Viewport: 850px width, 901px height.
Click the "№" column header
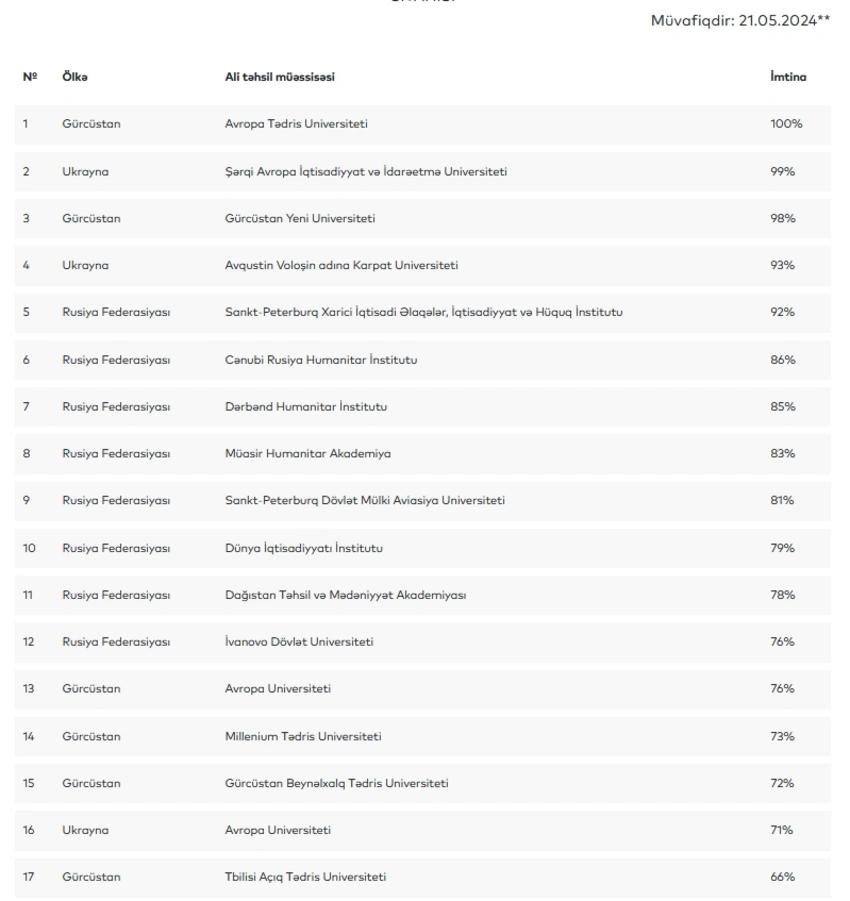(x=28, y=76)
